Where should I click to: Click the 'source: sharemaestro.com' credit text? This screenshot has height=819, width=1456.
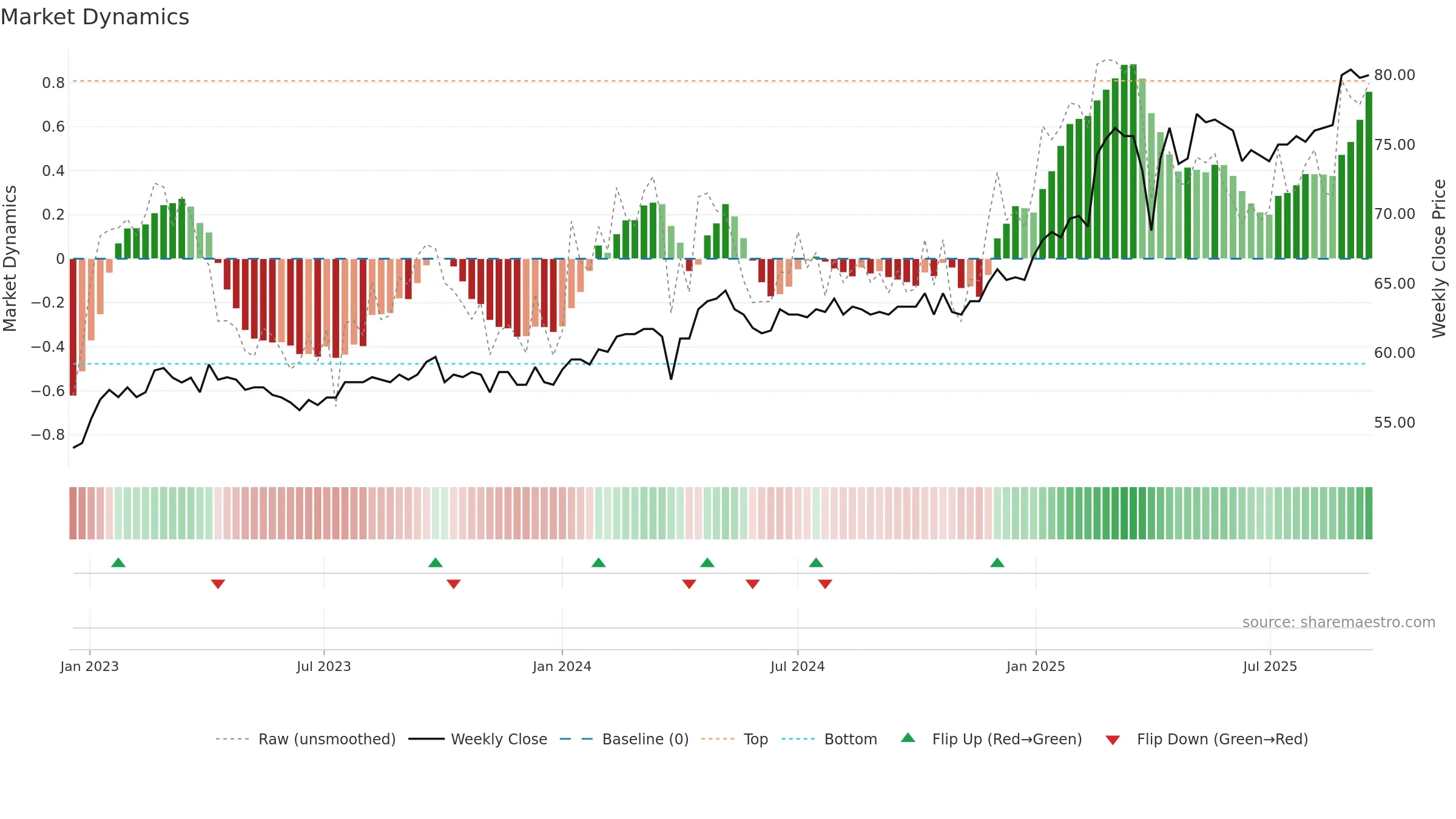[x=1339, y=622]
